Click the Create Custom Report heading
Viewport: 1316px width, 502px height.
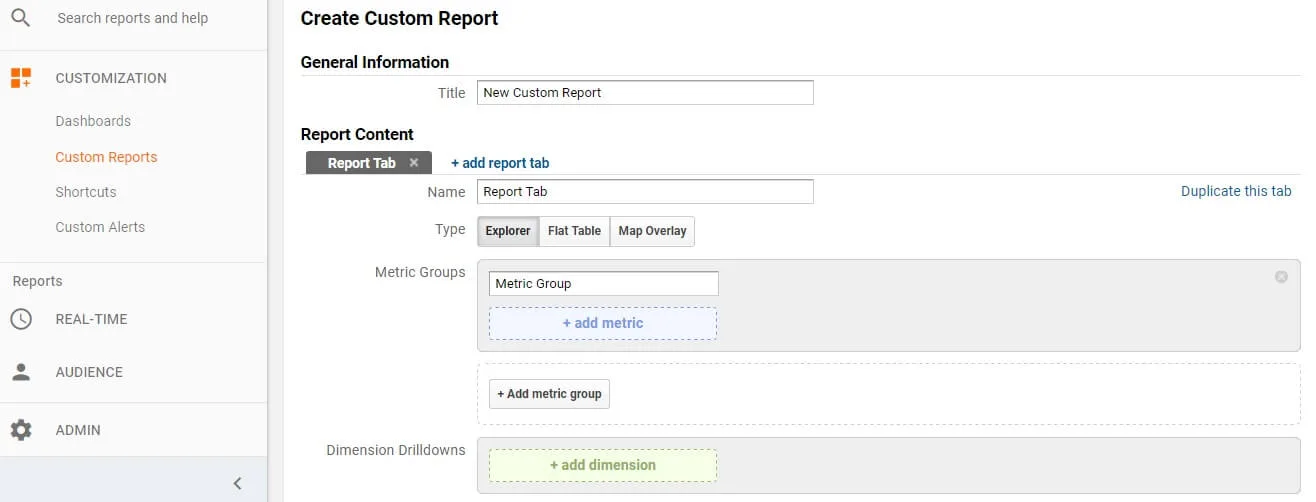point(399,18)
